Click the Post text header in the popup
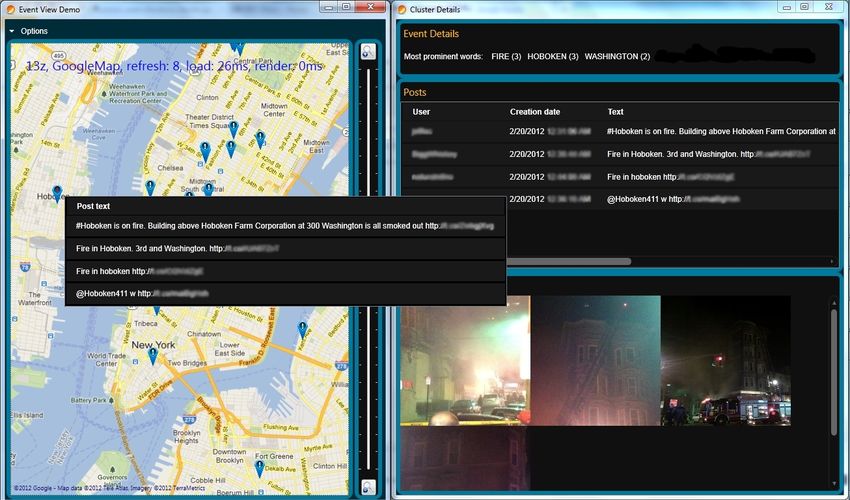The width and height of the screenshot is (850, 500). pos(93,206)
